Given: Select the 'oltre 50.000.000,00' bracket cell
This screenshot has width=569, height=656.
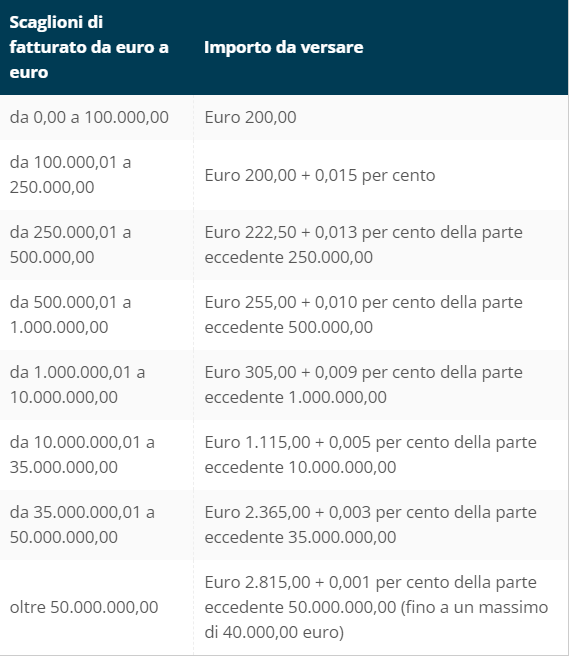Looking at the screenshot, I should click(x=97, y=607).
